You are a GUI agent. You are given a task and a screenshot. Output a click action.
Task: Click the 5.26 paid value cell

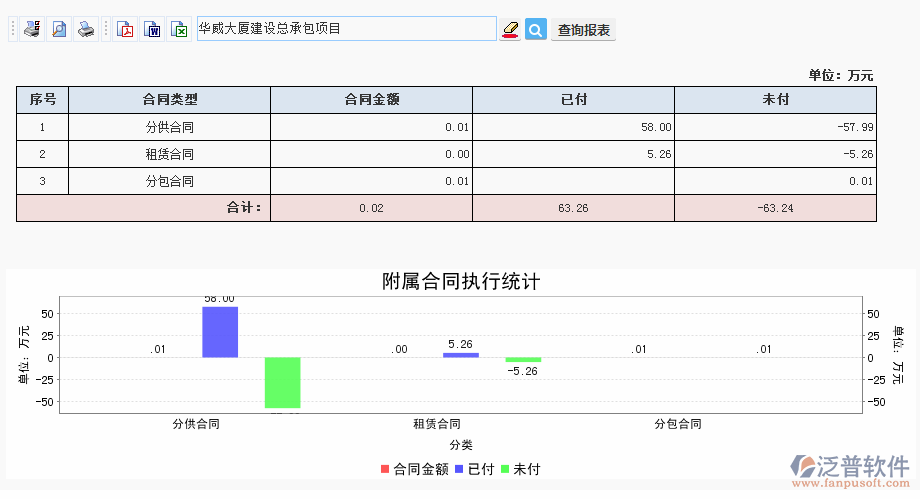click(x=573, y=154)
